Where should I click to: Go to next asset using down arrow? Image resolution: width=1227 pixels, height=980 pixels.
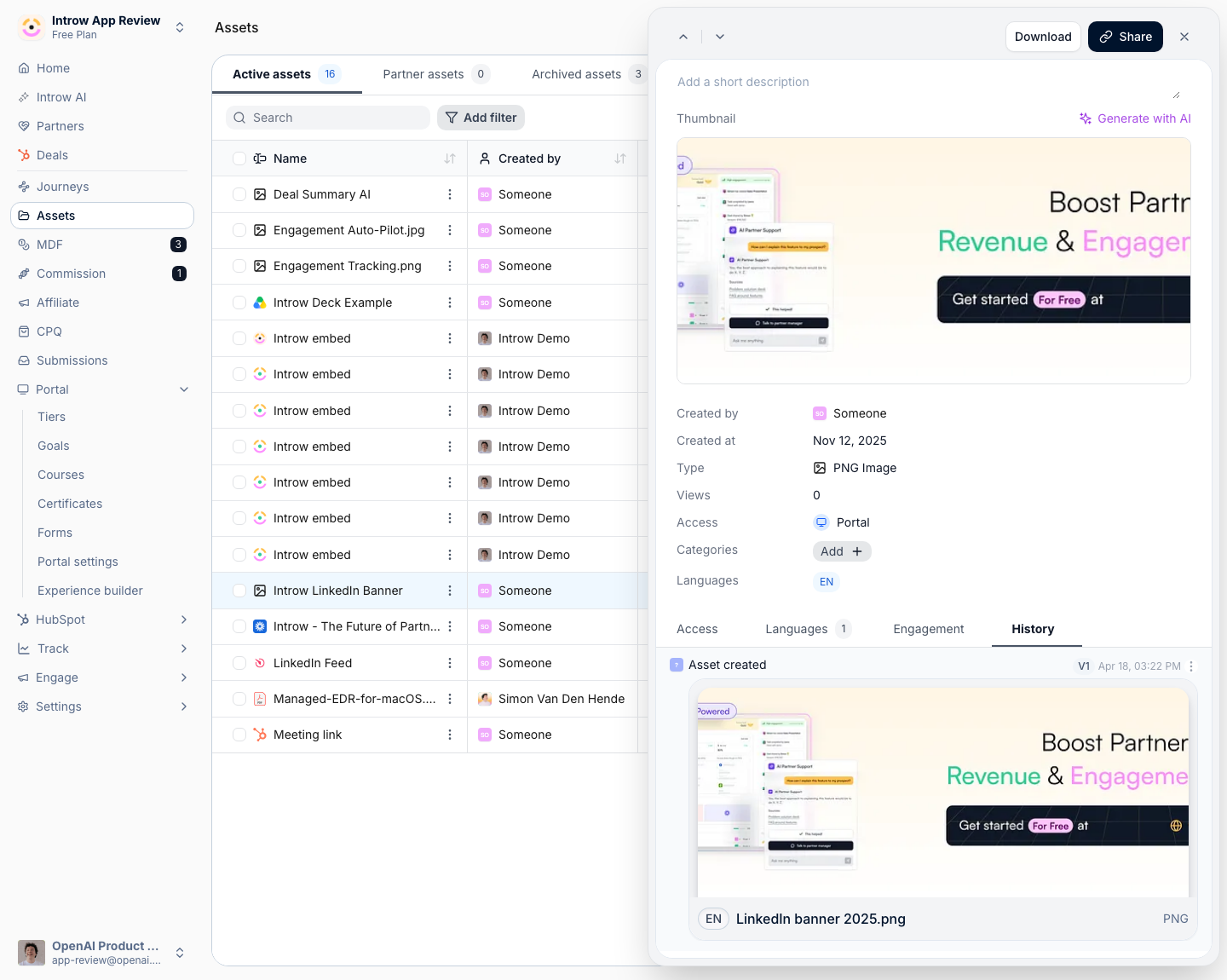[x=720, y=37]
